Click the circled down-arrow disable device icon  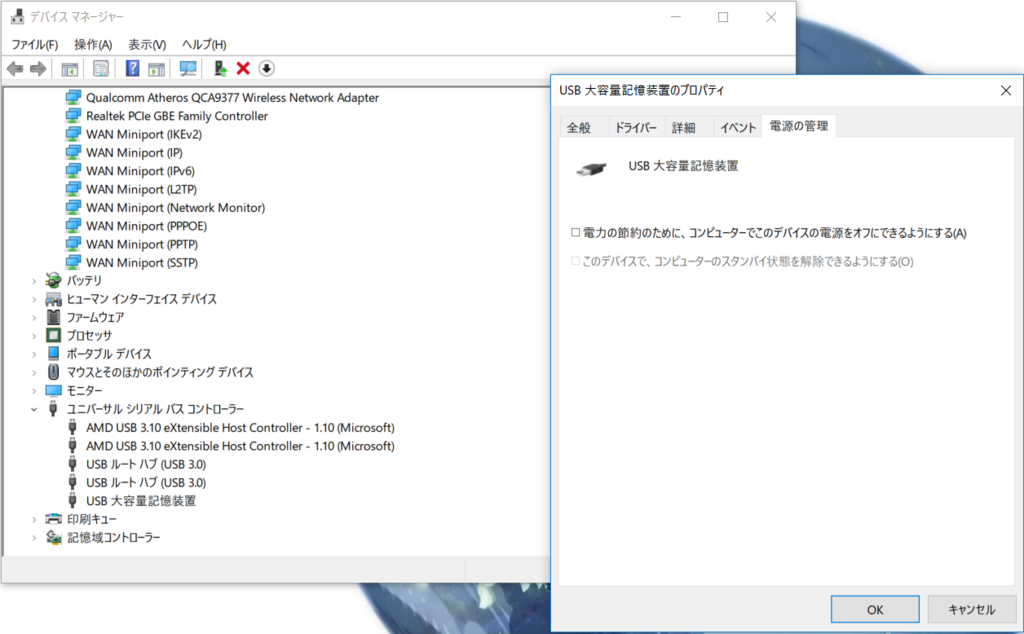pos(266,68)
